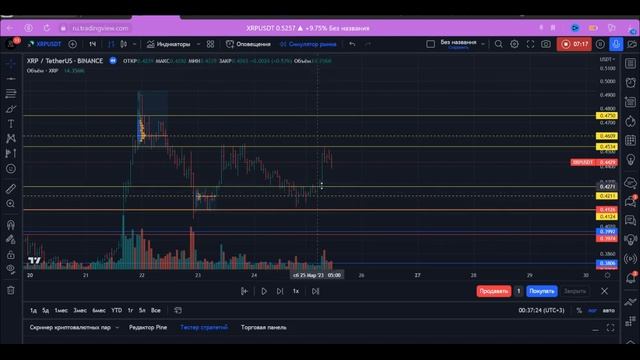Image resolution: width=640 pixels, height=360 pixels.
Task: Open the four-square chart layout icon
Action: coord(211,44)
